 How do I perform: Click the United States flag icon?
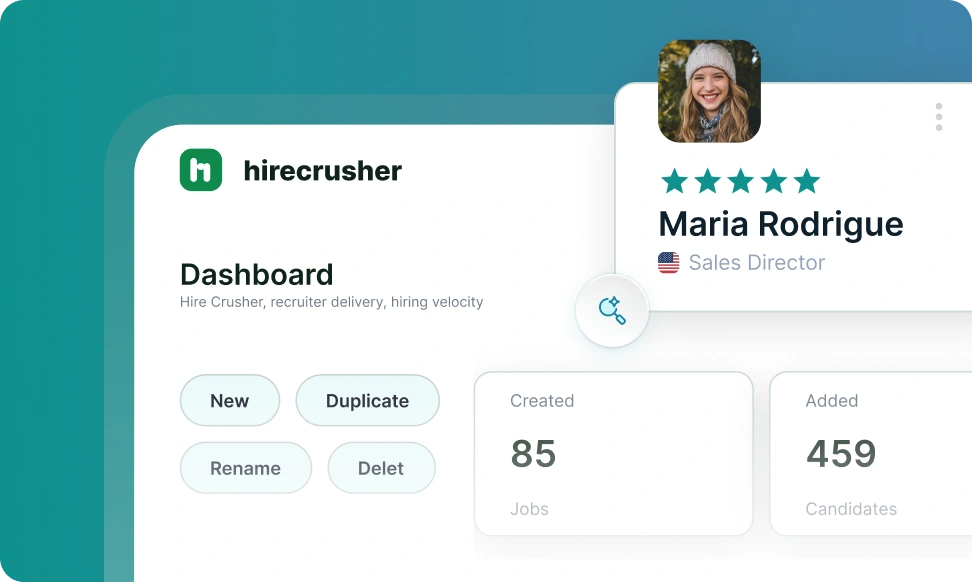point(668,263)
